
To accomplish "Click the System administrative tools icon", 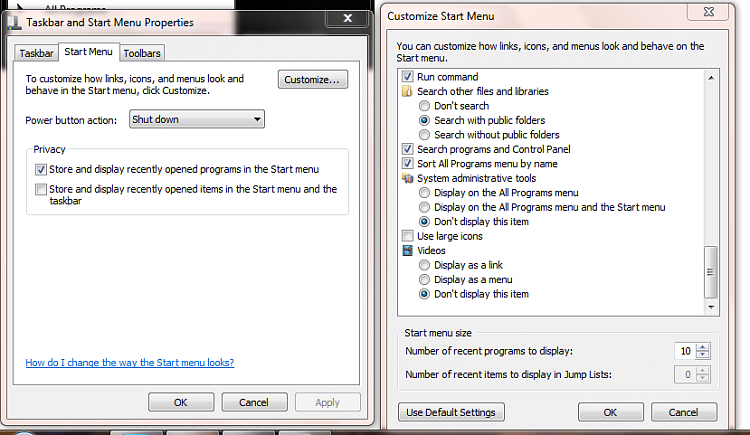I will click(407, 178).
